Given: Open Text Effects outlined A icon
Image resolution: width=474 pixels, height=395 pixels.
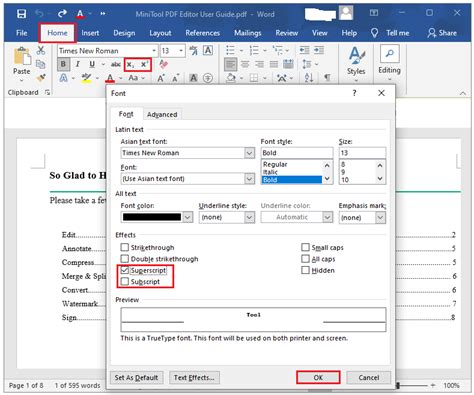Looking at the screenshot, I should [63, 78].
